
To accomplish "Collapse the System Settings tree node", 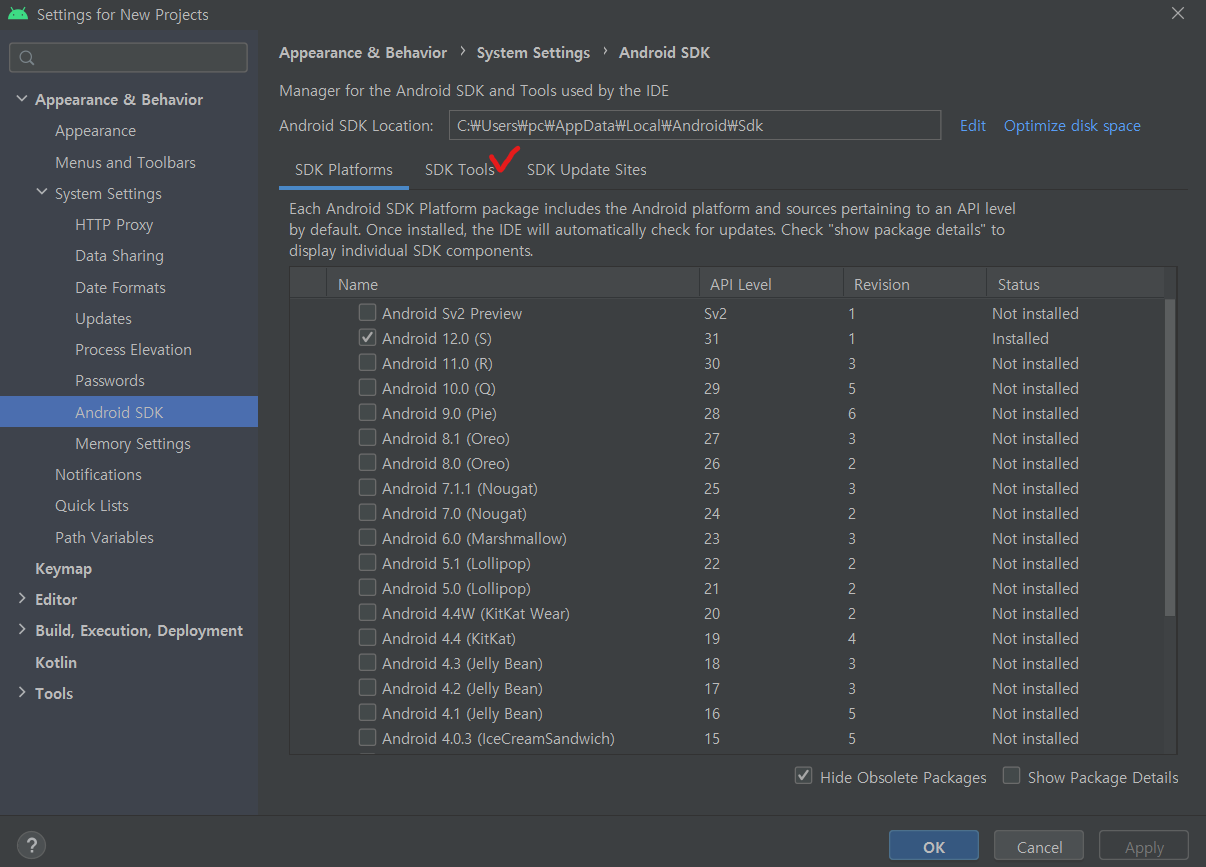I will 42,193.
